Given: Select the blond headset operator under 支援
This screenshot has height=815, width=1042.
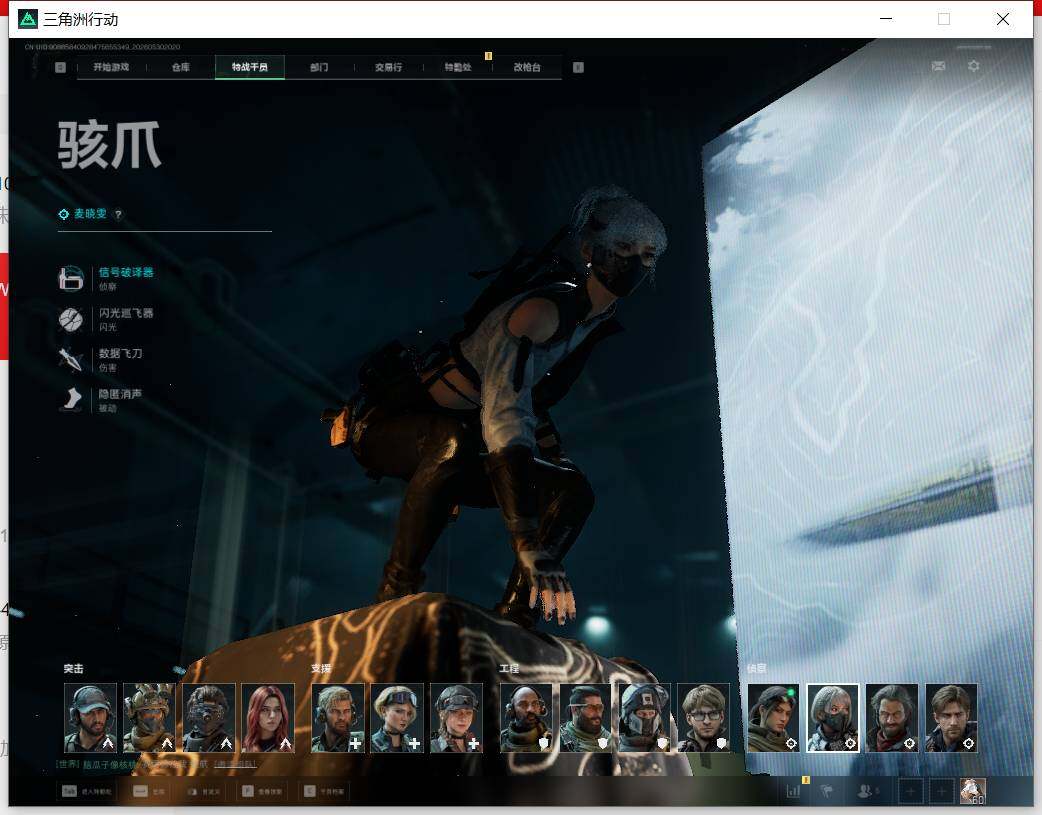Looking at the screenshot, I should tap(338, 718).
